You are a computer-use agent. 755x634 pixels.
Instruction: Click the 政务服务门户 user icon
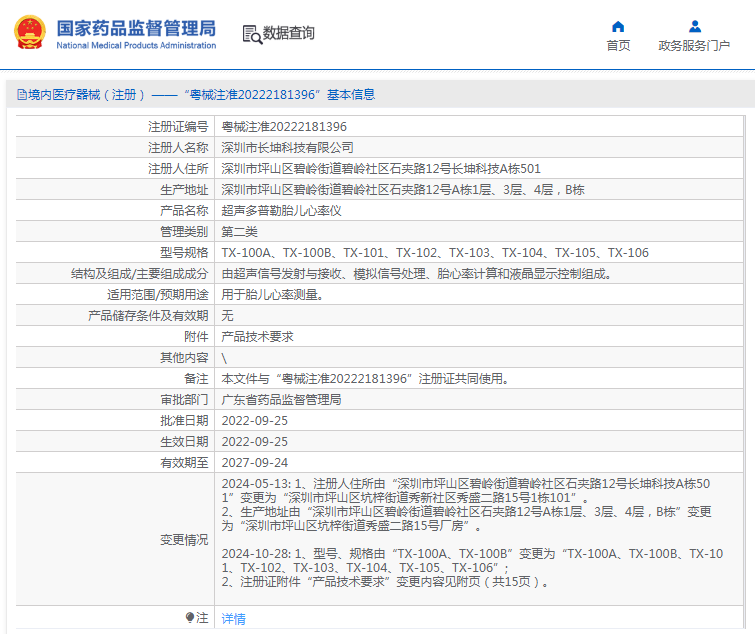pyautogui.click(x=694, y=26)
